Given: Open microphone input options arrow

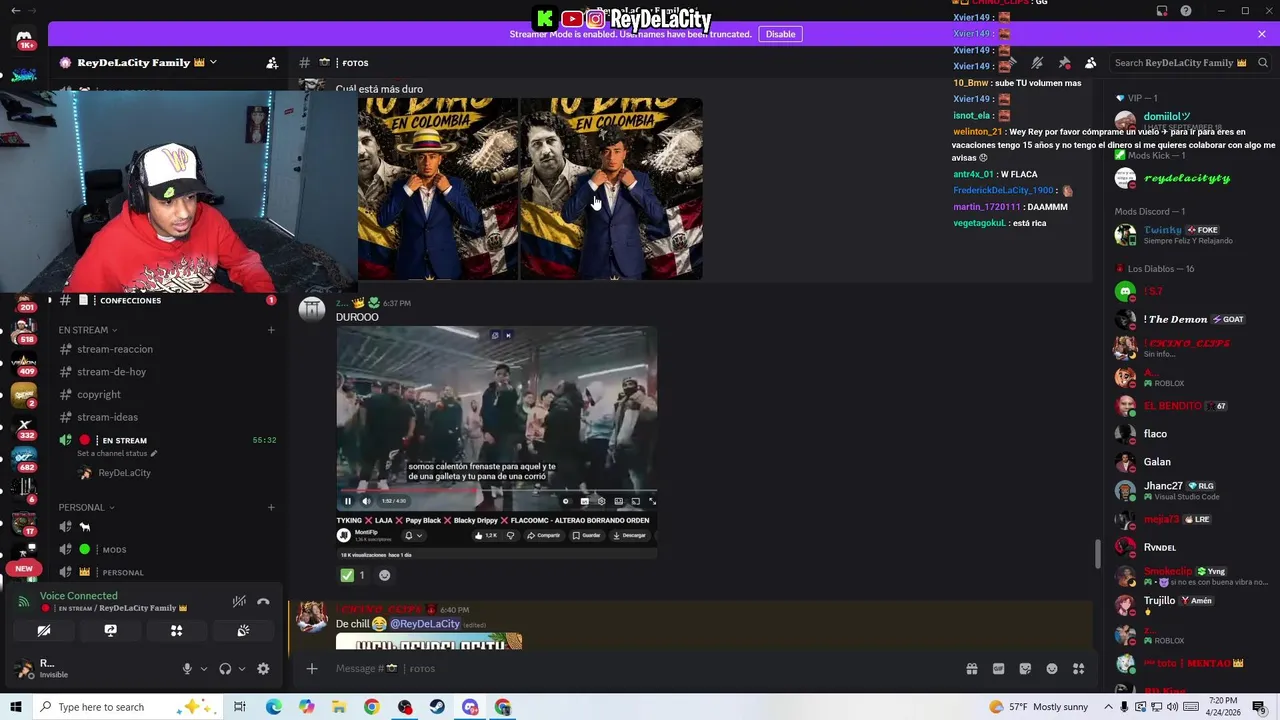Looking at the screenshot, I should [203, 669].
